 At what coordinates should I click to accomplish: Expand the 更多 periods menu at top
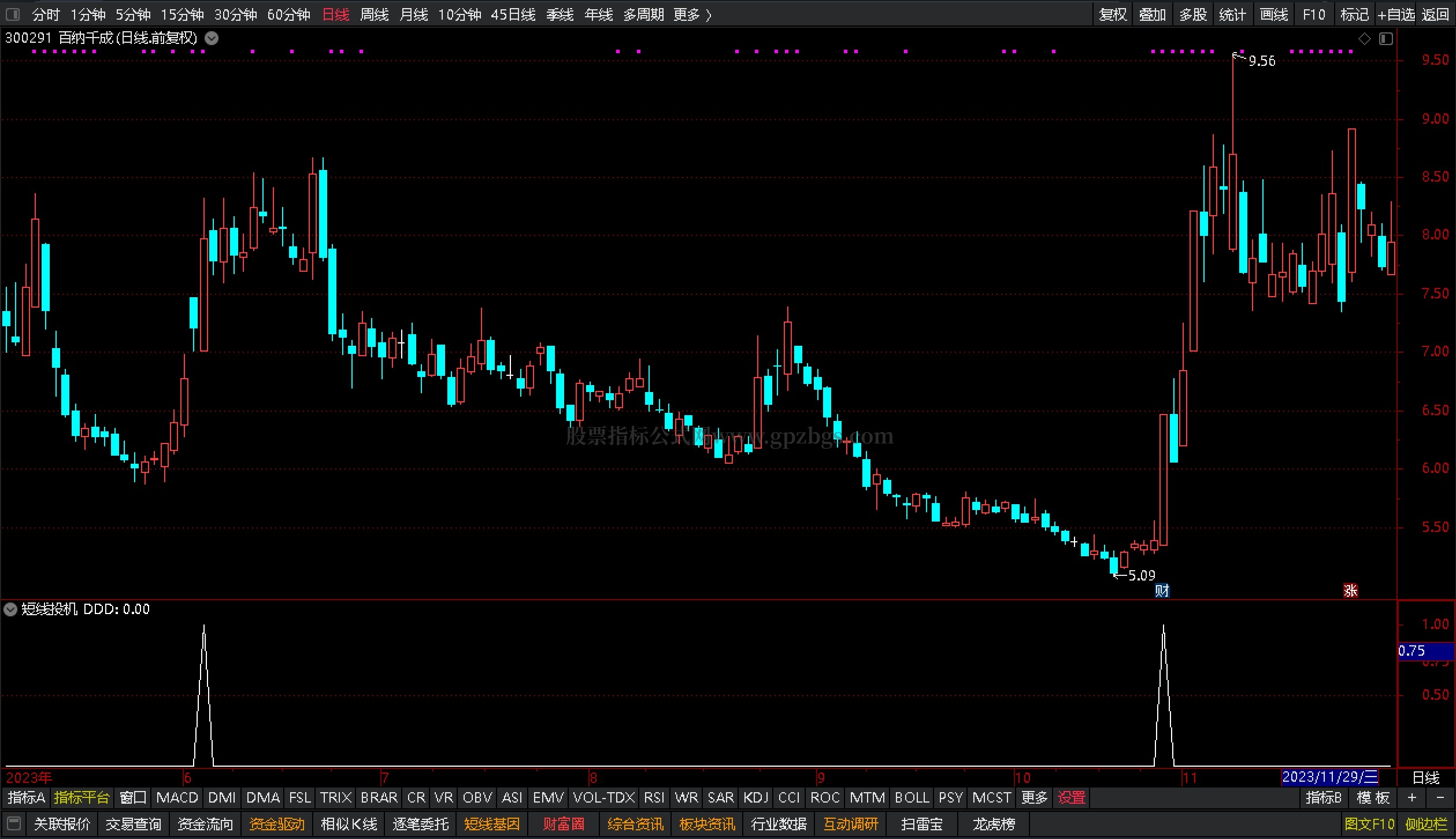692,14
